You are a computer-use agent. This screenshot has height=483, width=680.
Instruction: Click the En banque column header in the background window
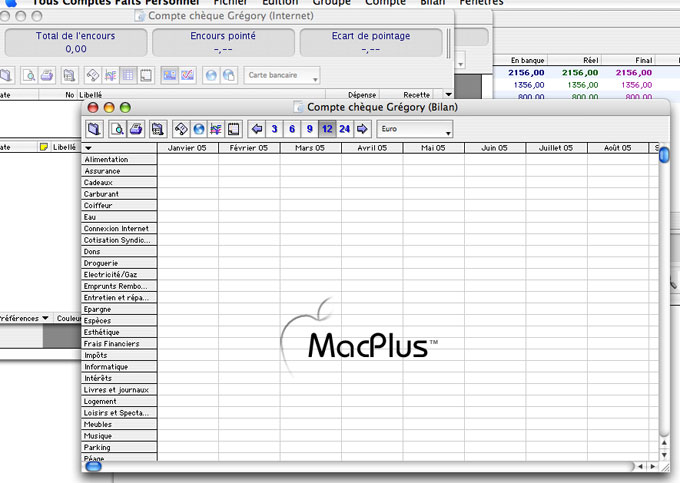[x=520, y=60]
